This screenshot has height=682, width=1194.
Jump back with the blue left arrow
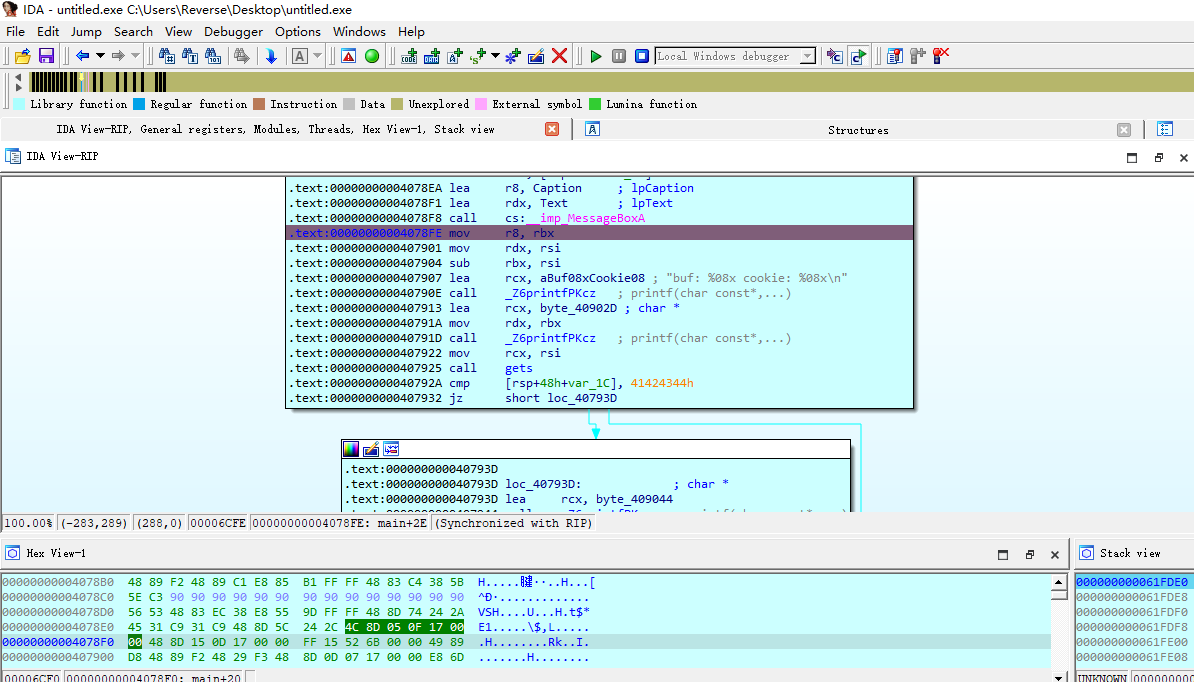point(82,56)
